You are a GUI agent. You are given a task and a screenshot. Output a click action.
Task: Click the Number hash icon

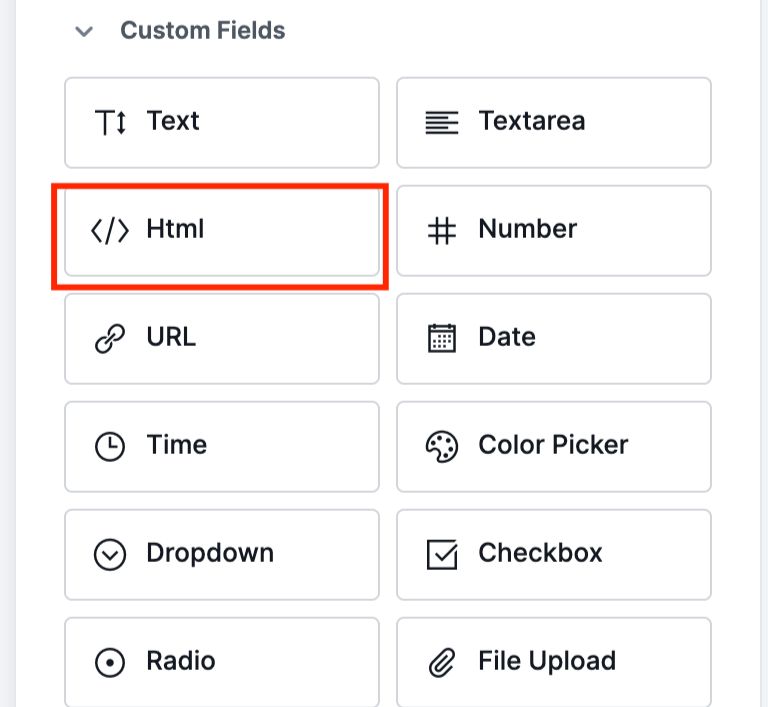pos(442,230)
